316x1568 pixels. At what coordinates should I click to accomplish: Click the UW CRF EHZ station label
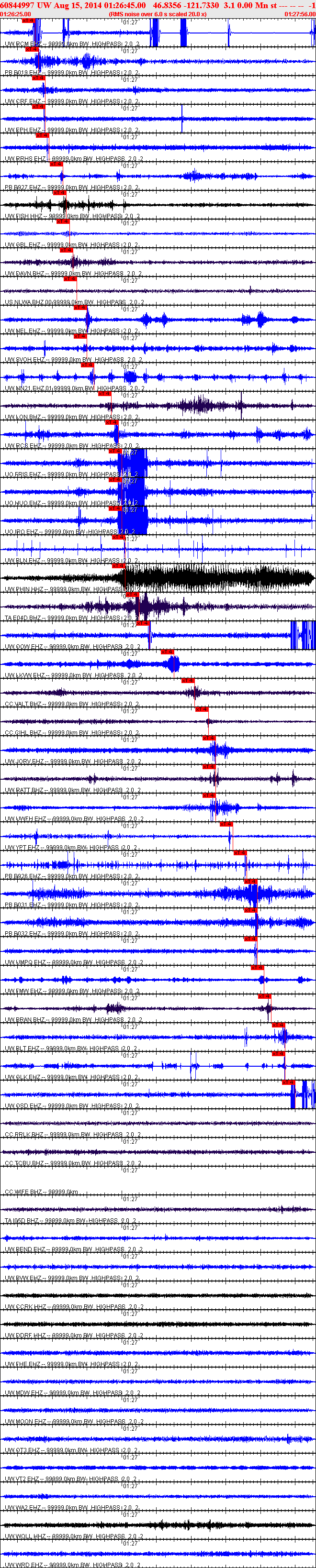[x=72, y=102]
